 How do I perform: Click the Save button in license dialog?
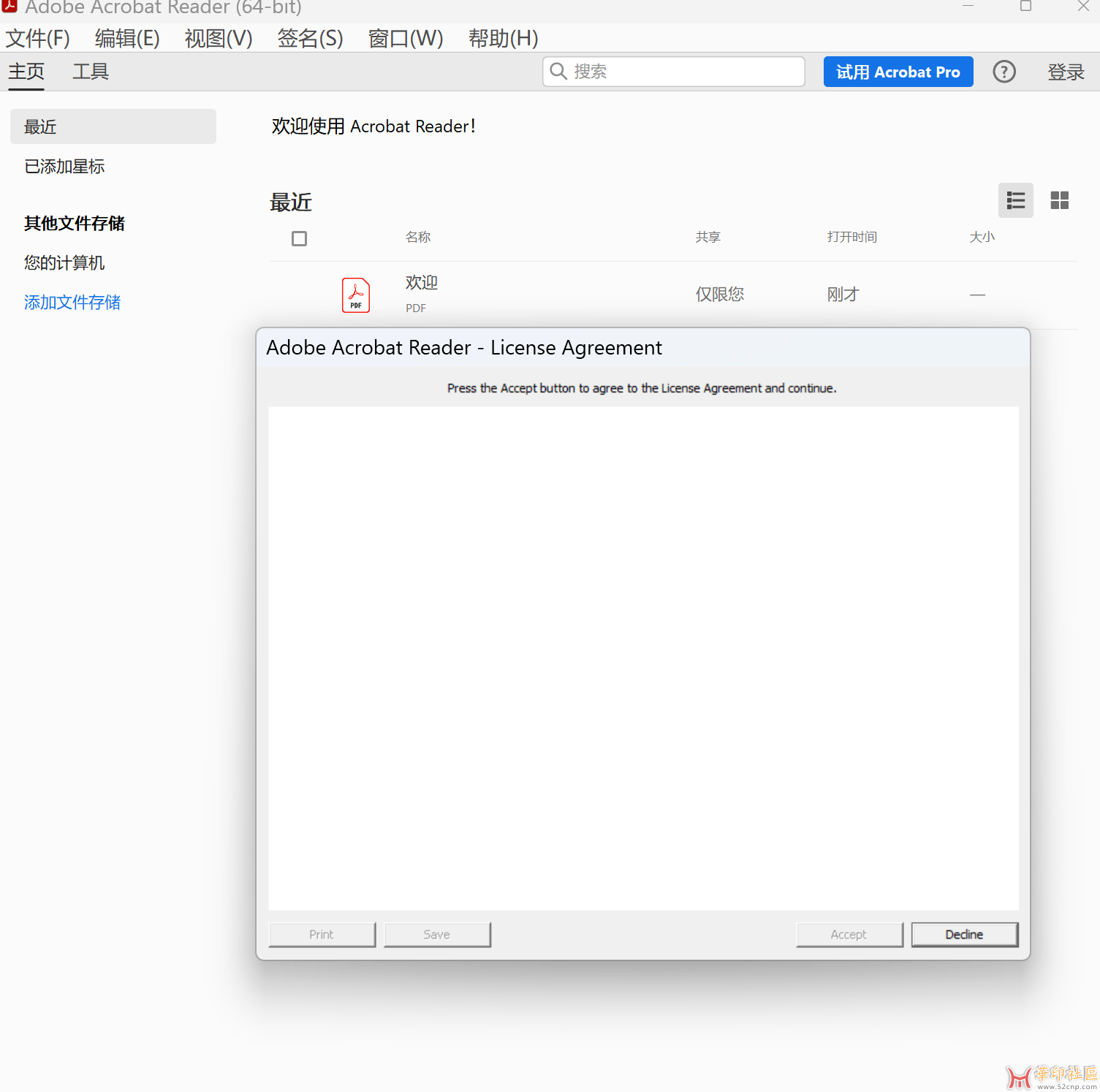437,935
